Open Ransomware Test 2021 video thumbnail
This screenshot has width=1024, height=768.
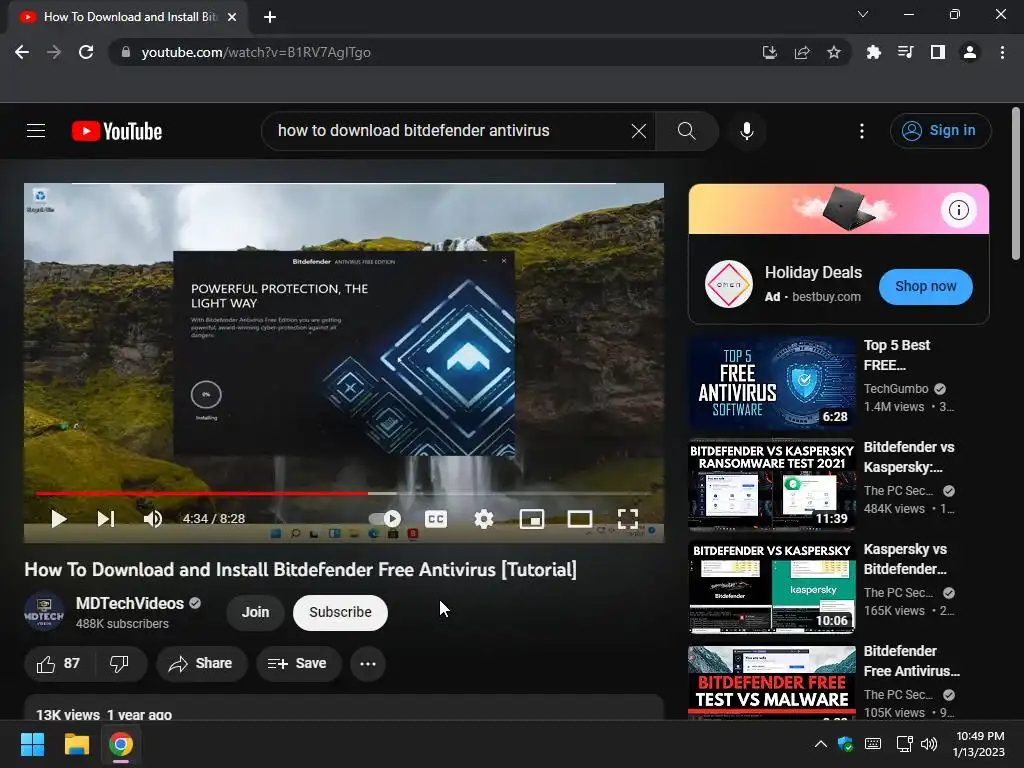[x=772, y=485]
